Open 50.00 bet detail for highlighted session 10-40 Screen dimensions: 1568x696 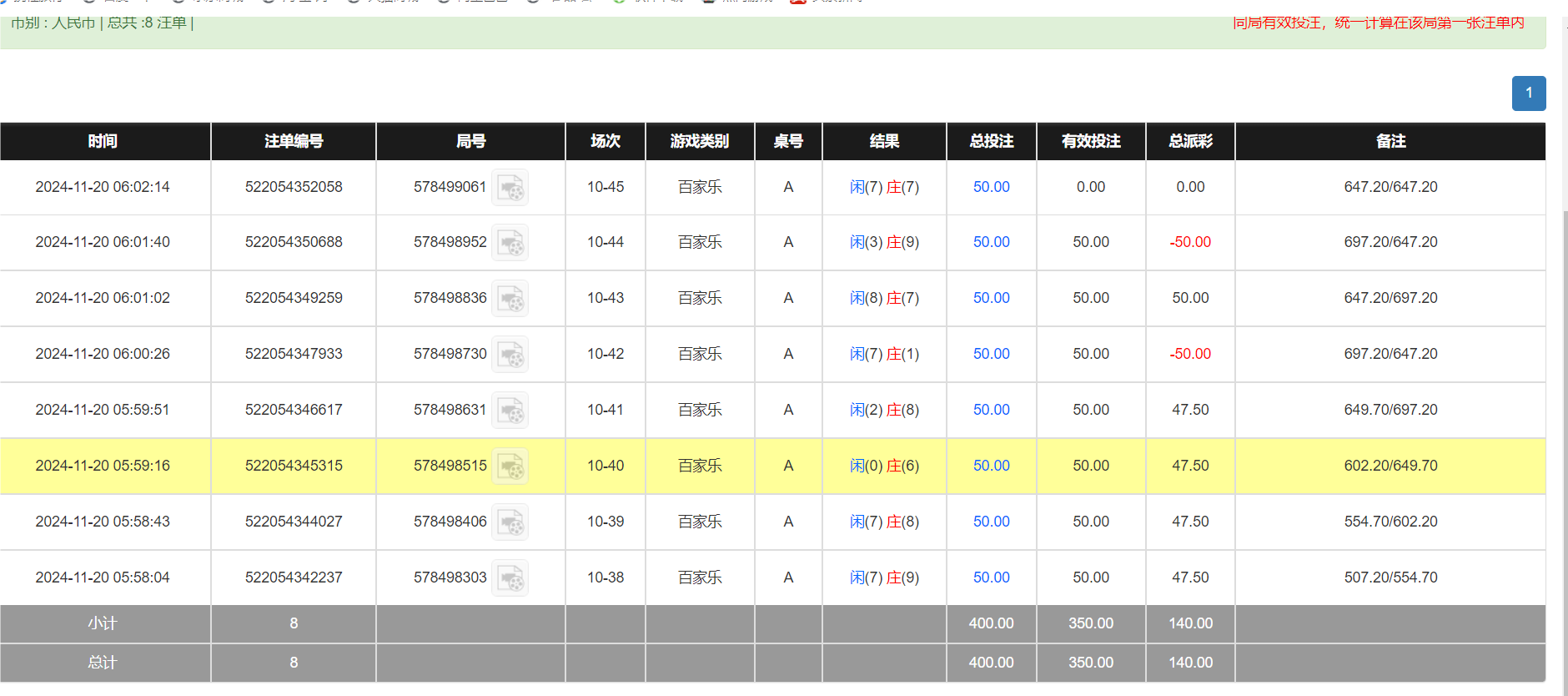click(991, 466)
